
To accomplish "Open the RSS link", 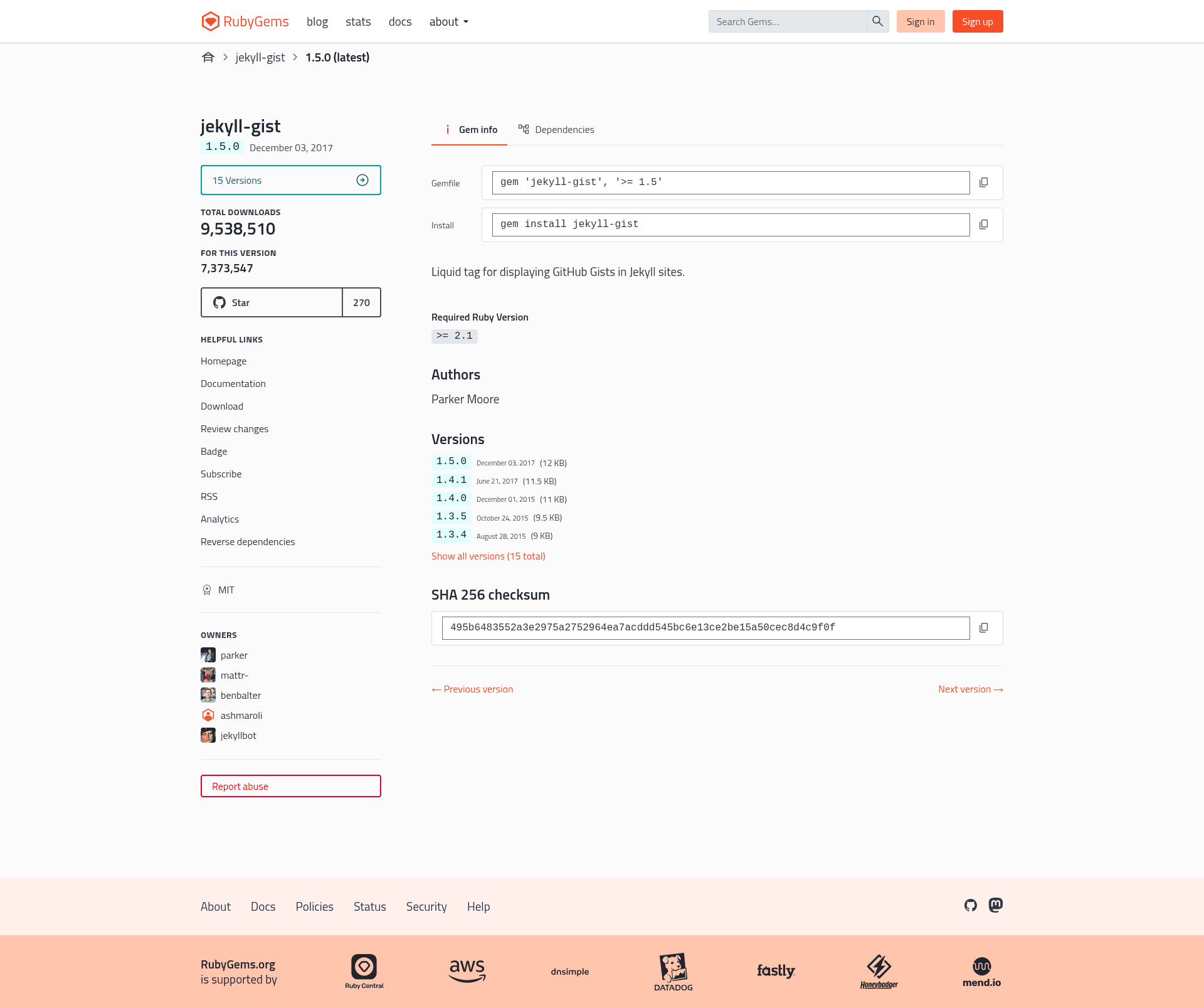I will (209, 497).
